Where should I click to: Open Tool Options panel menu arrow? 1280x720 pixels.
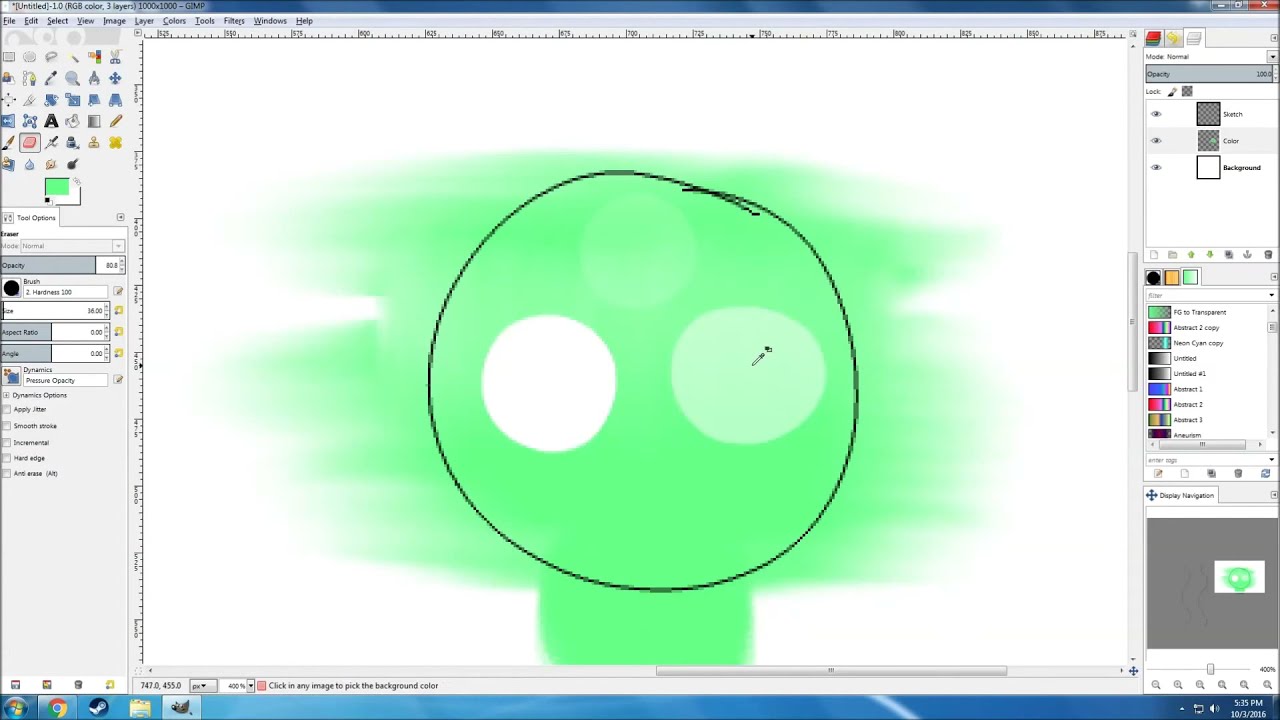coord(120,217)
